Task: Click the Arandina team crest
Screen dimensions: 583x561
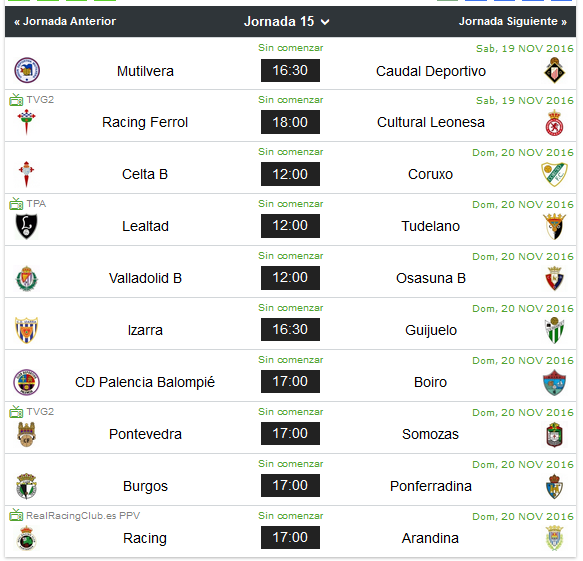Action: 554,538
